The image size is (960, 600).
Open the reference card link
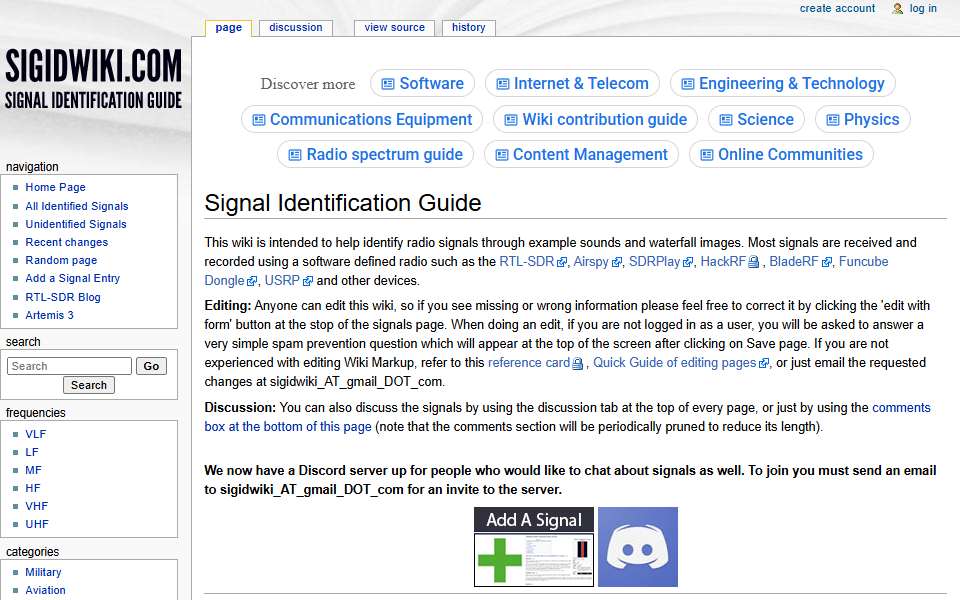tap(529, 362)
